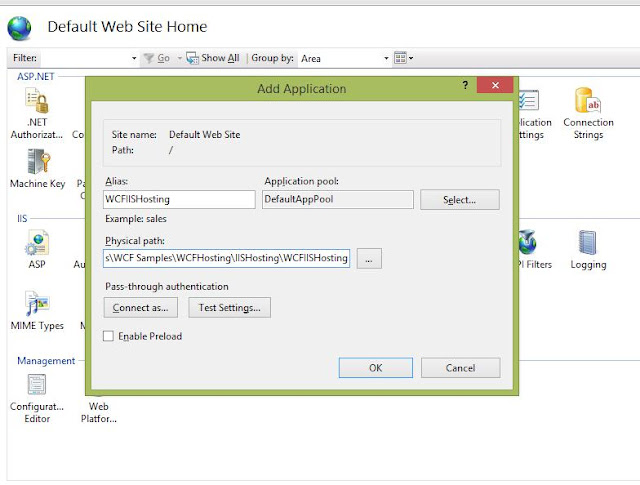Open the Go button dropdown arrow
Viewport: 640px width, 485px height.
(x=179, y=58)
